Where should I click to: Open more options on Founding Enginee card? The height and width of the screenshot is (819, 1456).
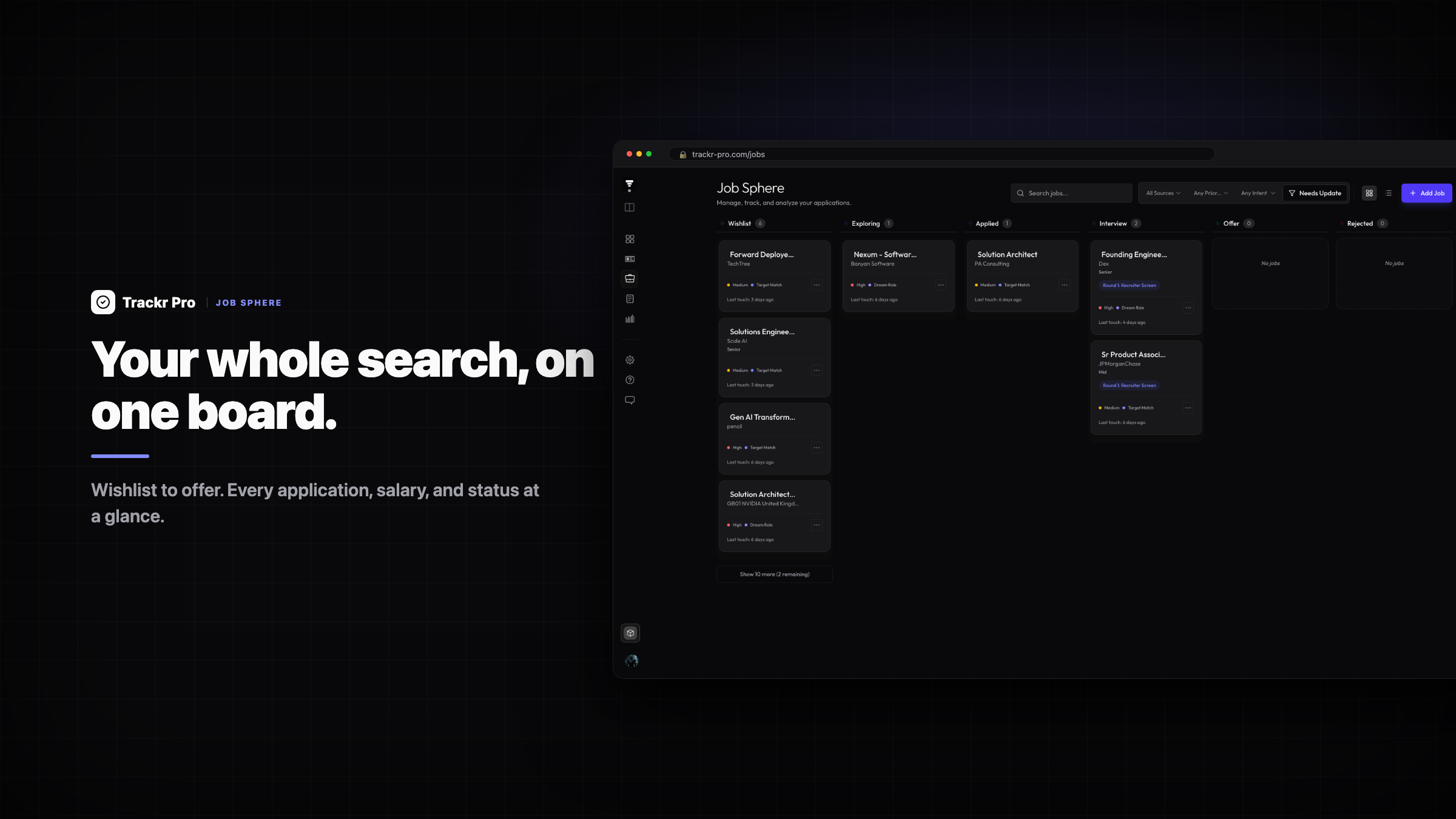point(1188,308)
